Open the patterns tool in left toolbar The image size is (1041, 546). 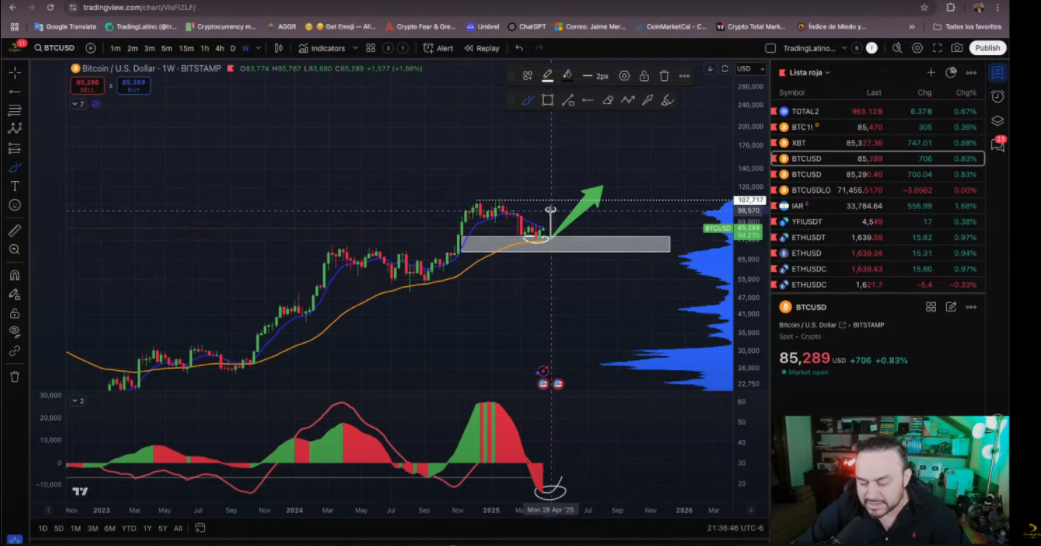[15, 129]
